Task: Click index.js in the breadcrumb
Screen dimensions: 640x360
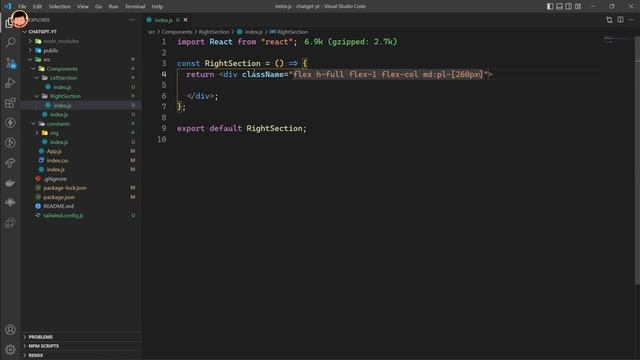Action: pyautogui.click(x=253, y=31)
